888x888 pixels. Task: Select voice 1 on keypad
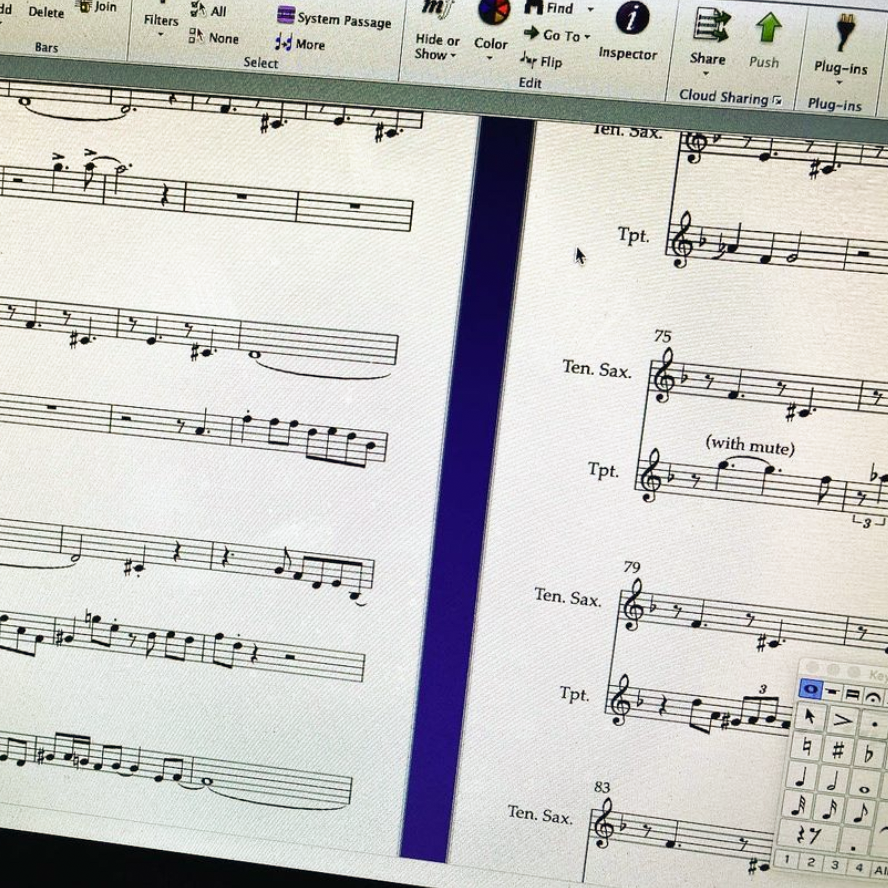[786, 859]
